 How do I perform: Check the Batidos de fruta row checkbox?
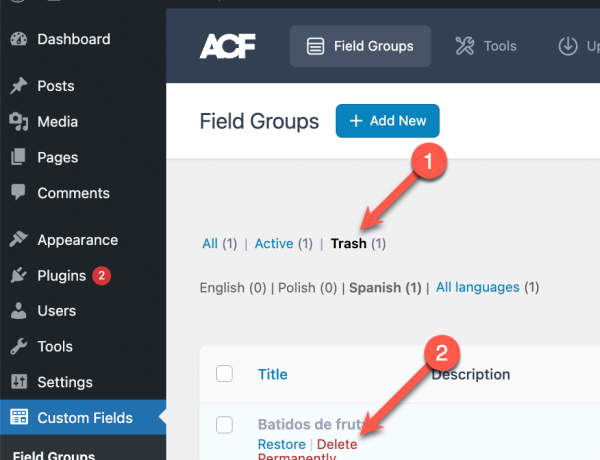coord(224,425)
